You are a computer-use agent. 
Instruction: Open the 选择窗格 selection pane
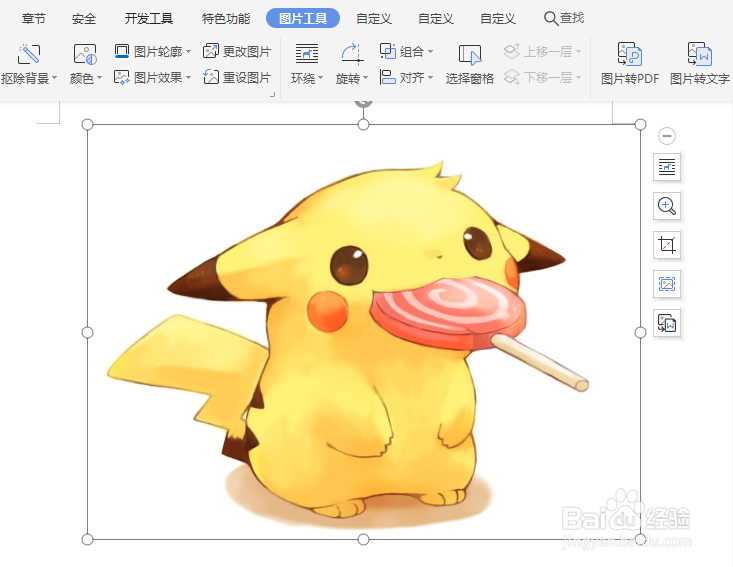pos(469,65)
